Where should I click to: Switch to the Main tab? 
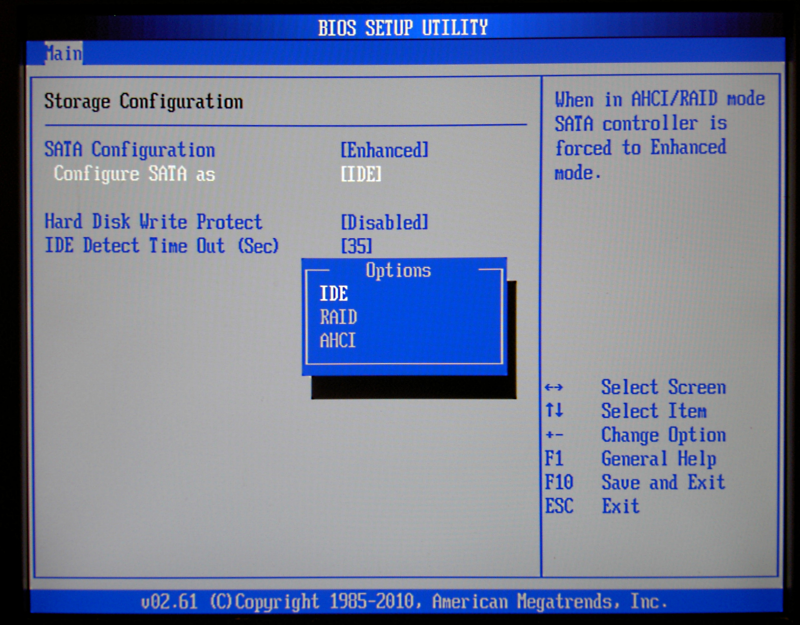coord(63,53)
